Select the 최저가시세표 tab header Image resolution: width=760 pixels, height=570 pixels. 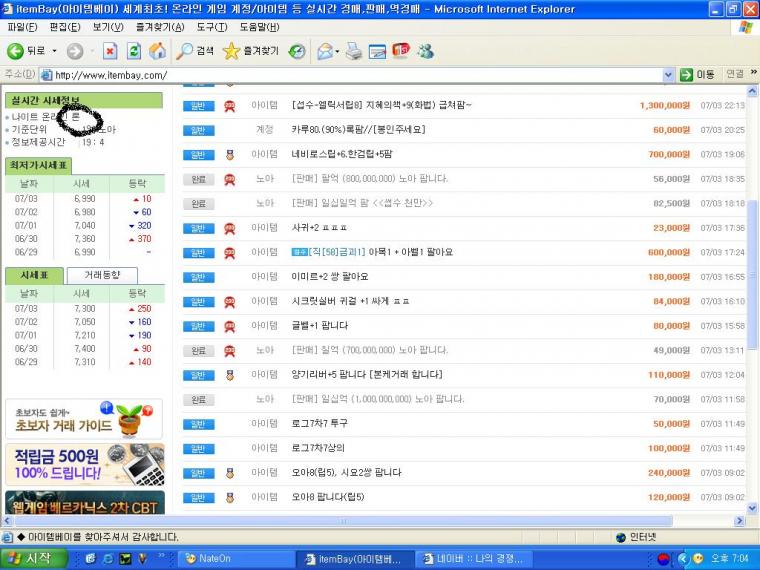38,165
